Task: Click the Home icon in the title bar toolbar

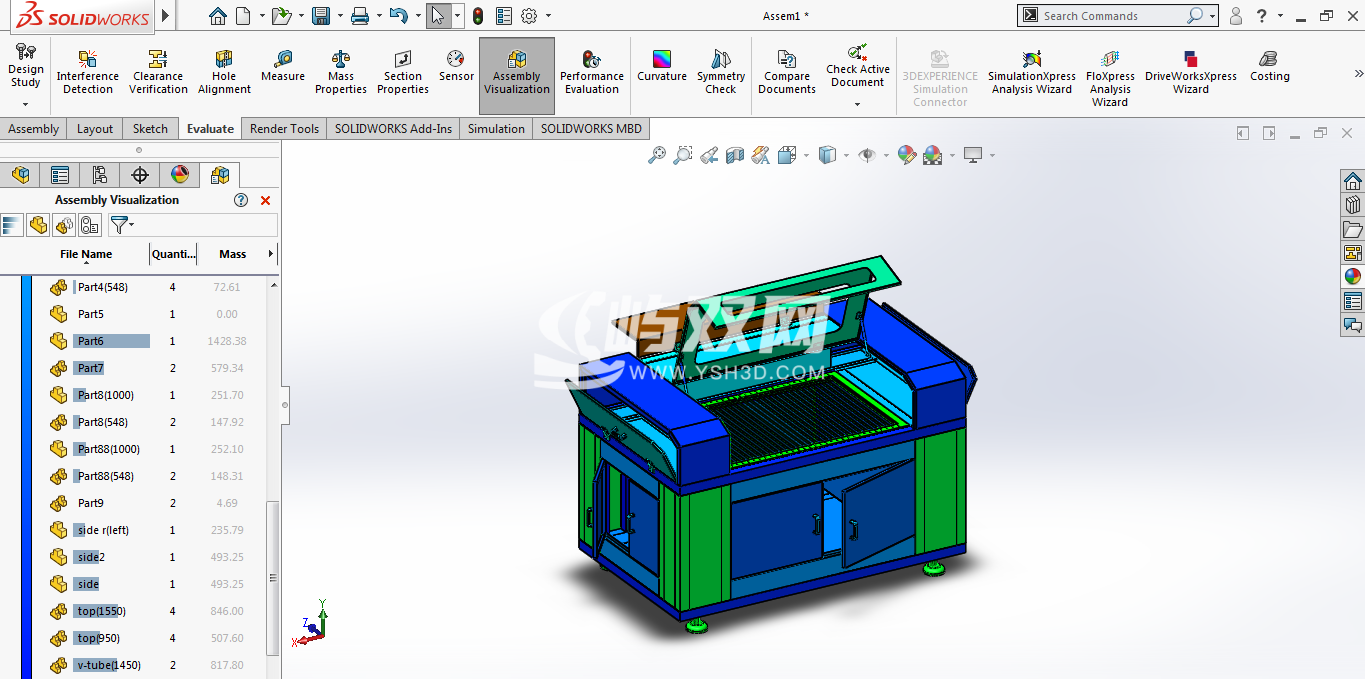Action: 218,16
